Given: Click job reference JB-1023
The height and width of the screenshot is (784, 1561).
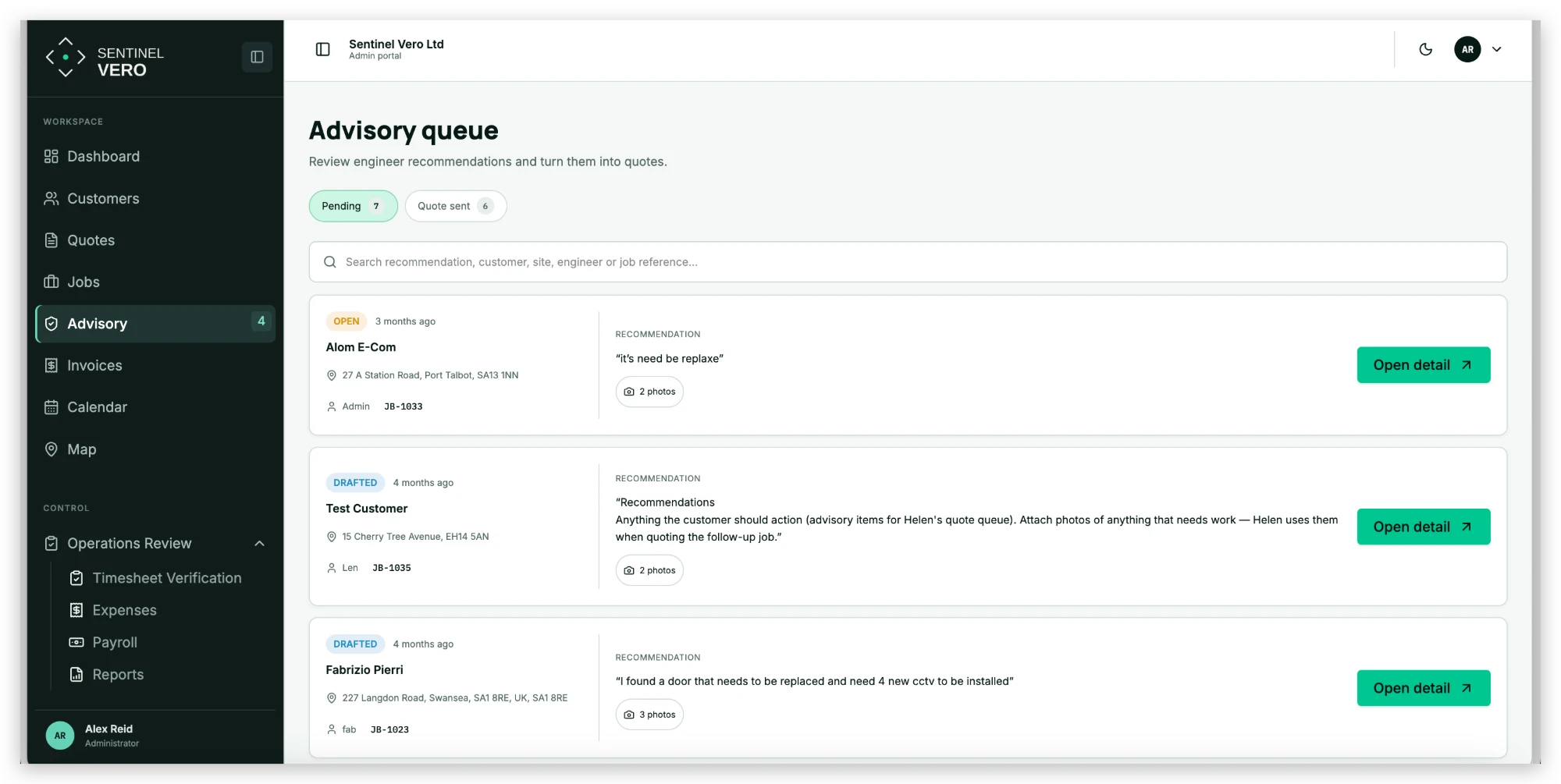Looking at the screenshot, I should (x=389, y=729).
